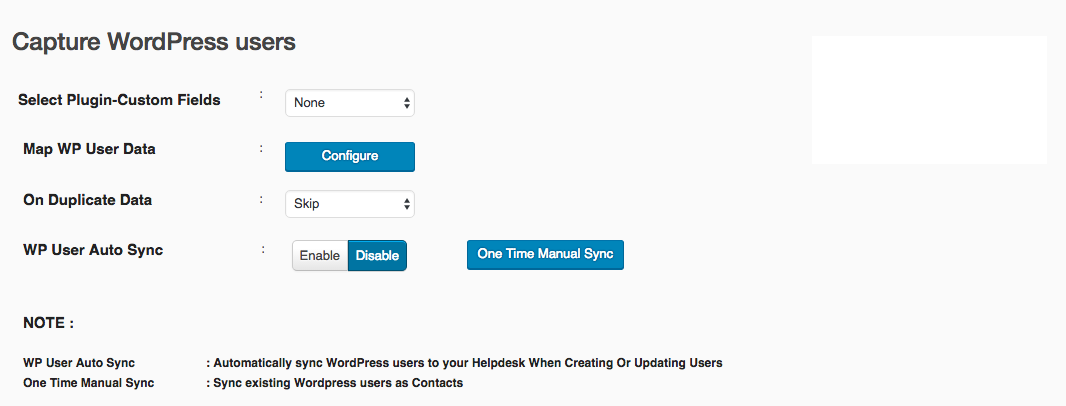Enable WP User Auto Sync

pos(320,256)
